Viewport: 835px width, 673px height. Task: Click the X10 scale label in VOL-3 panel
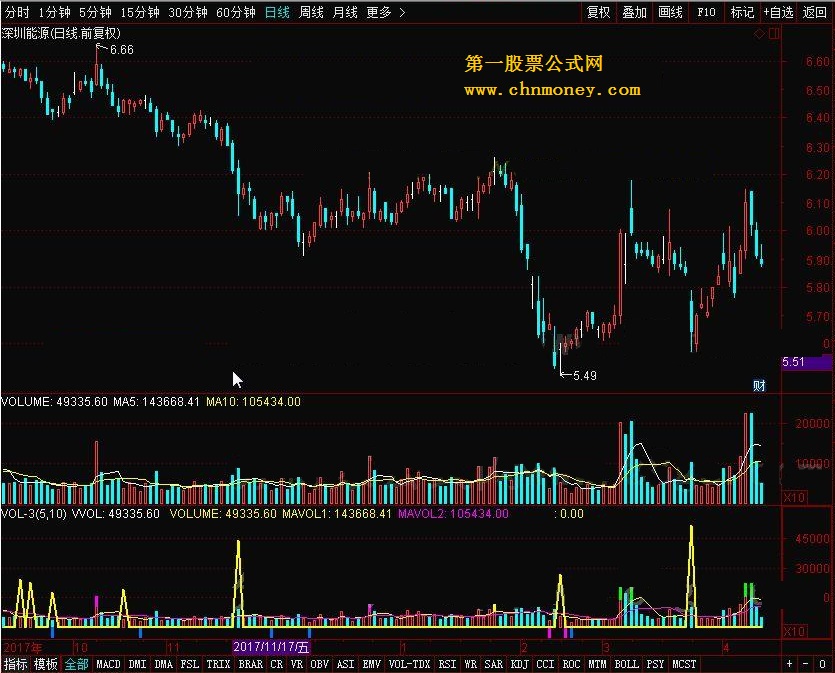[x=795, y=631]
